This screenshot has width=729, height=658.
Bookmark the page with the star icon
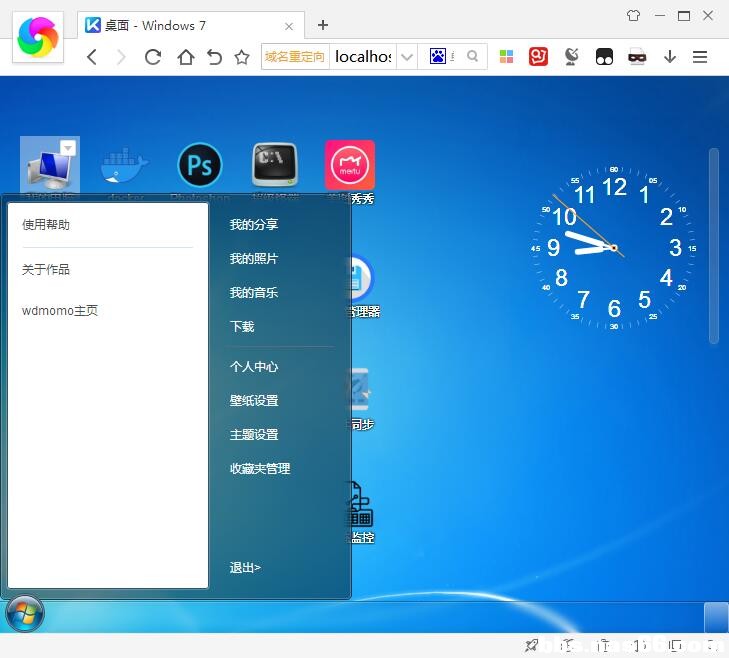click(x=242, y=57)
